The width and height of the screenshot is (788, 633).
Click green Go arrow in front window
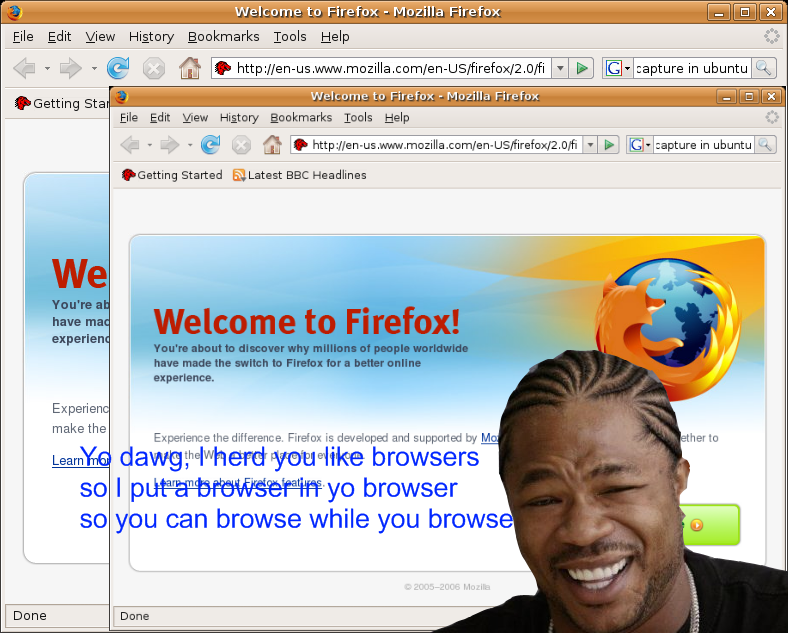point(609,145)
